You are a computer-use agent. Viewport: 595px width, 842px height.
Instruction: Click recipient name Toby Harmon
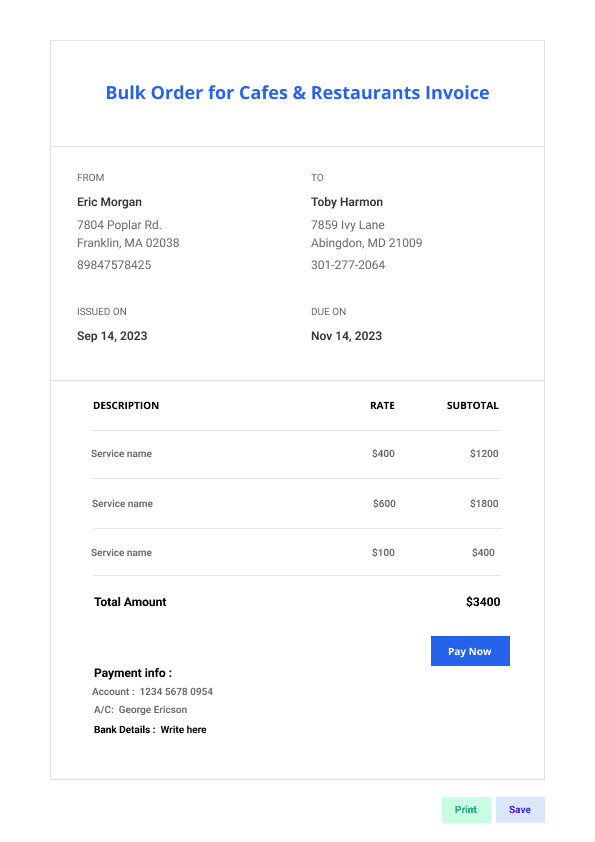pyautogui.click(x=347, y=202)
